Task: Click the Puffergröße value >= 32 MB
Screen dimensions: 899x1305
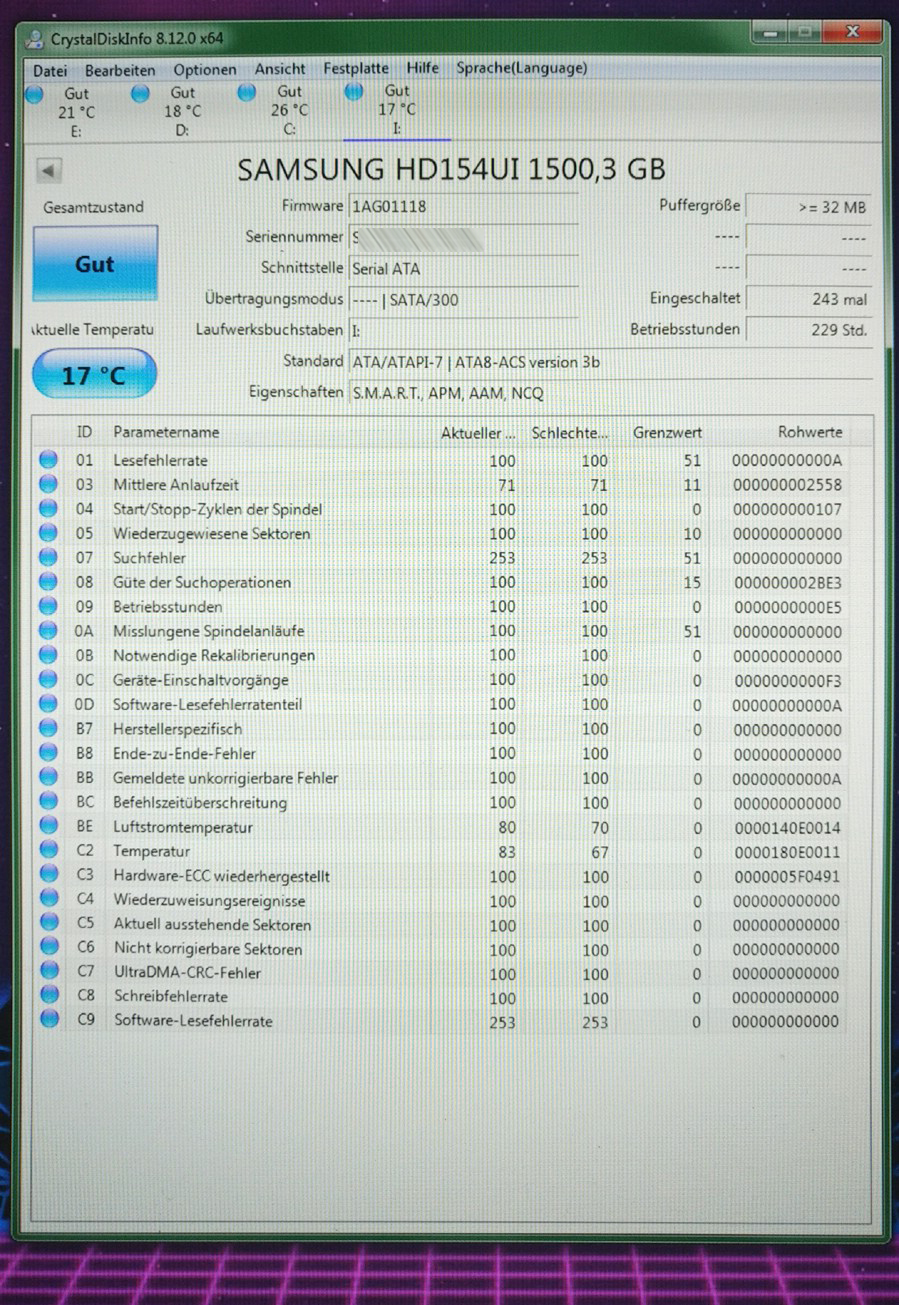Action: coord(808,207)
